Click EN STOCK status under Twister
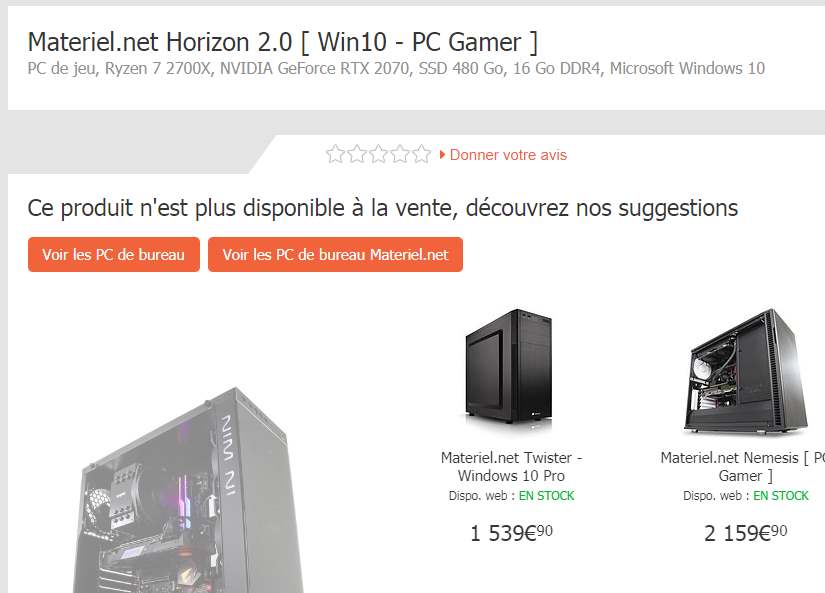This screenshot has width=825, height=593. (546, 496)
